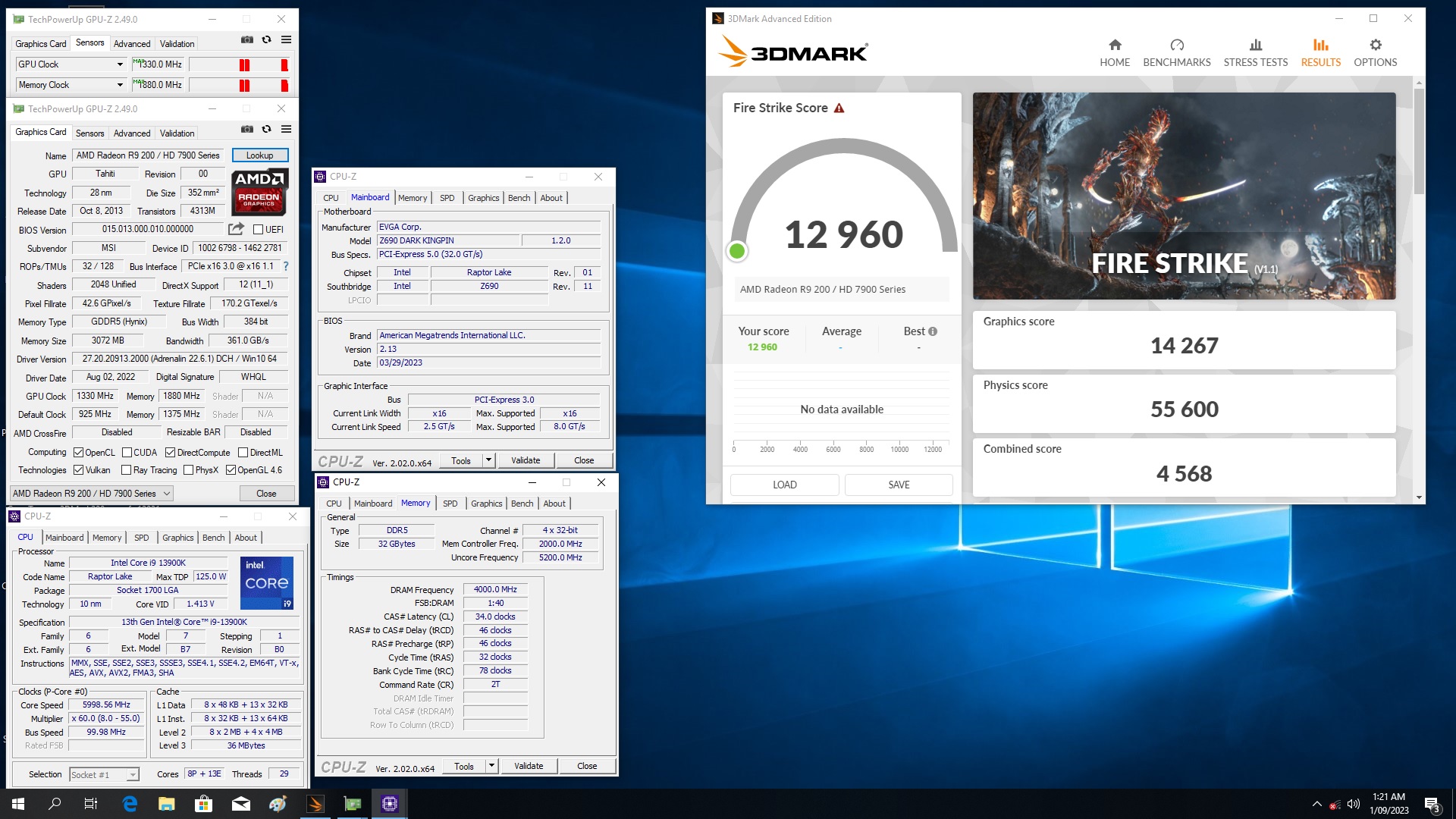This screenshot has height=819, width=1456.
Task: Click Fire Strike thumbnail image
Action: 1184,196
